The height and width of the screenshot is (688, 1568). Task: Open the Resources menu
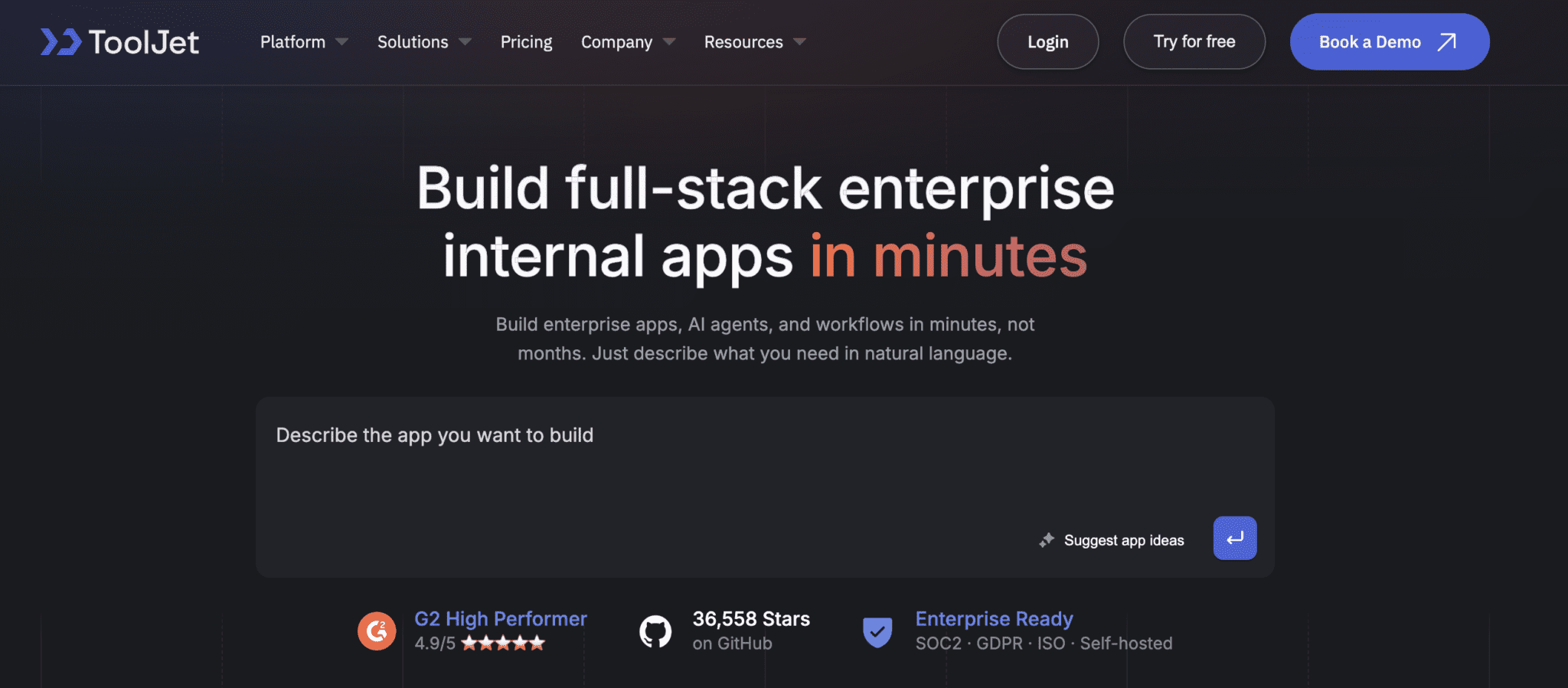pos(743,42)
